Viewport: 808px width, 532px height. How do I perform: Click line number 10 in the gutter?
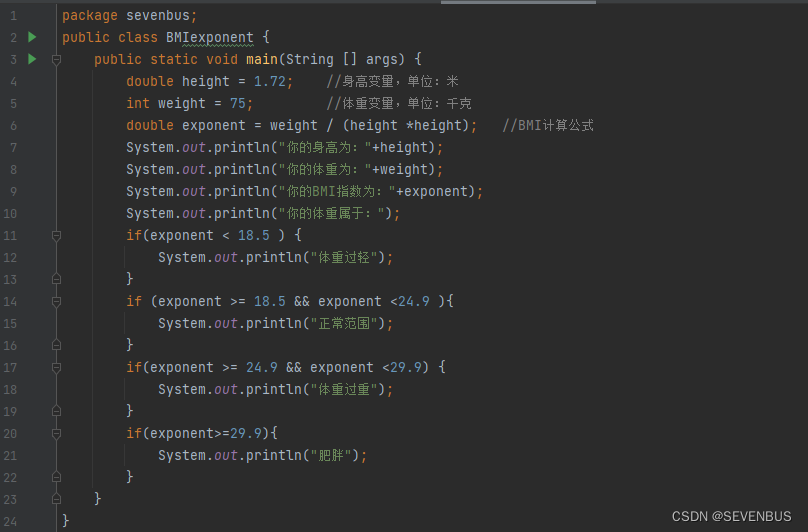11,213
